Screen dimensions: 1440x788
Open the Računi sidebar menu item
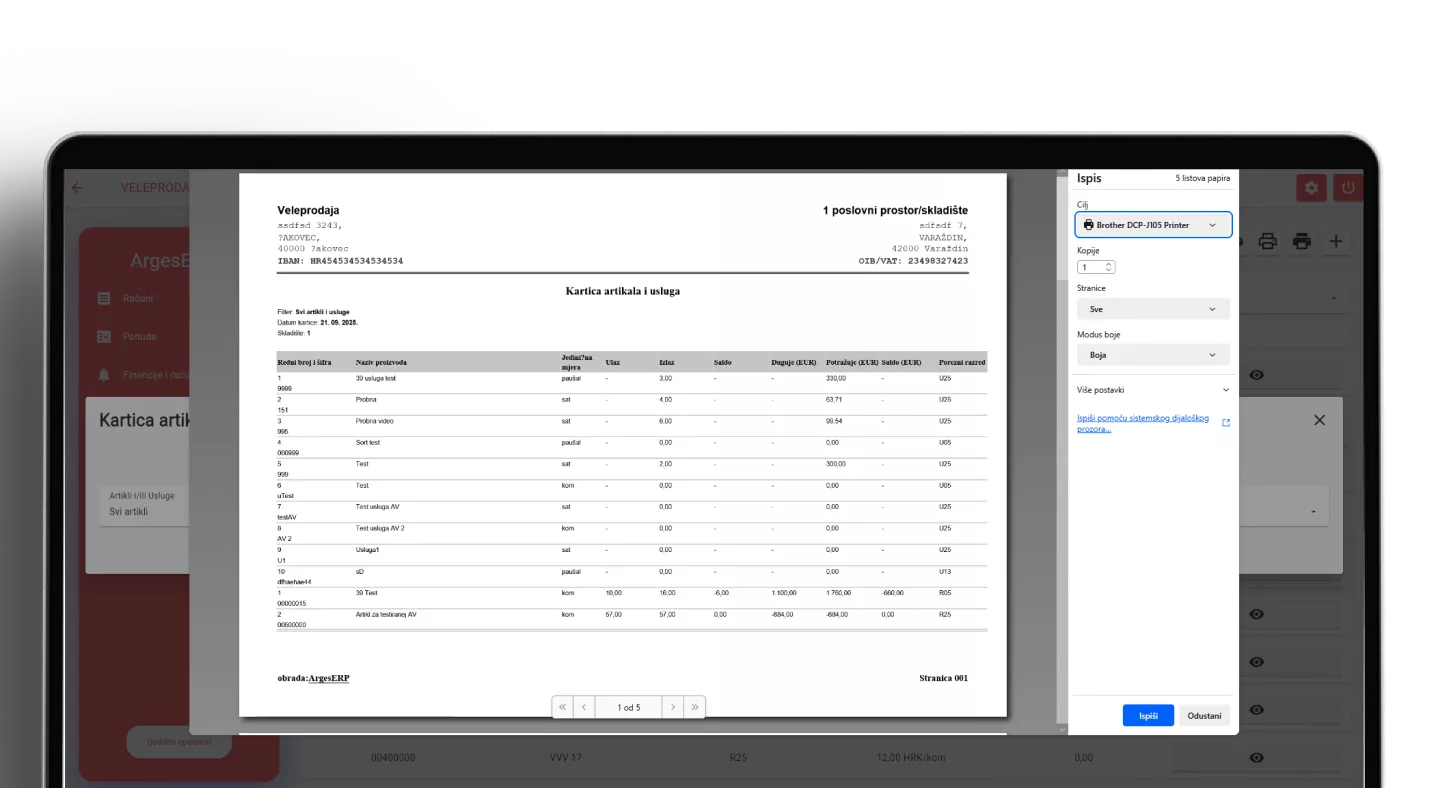[139, 298]
